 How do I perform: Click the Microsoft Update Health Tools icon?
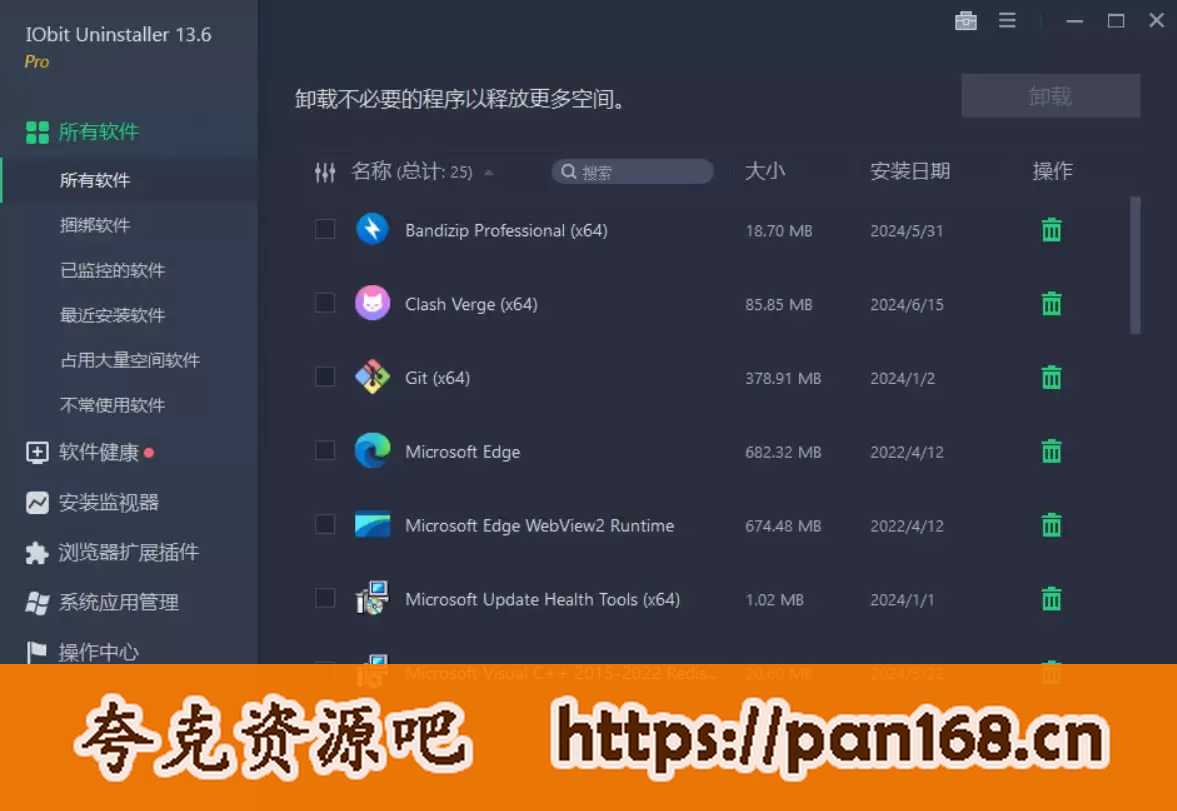click(372, 598)
